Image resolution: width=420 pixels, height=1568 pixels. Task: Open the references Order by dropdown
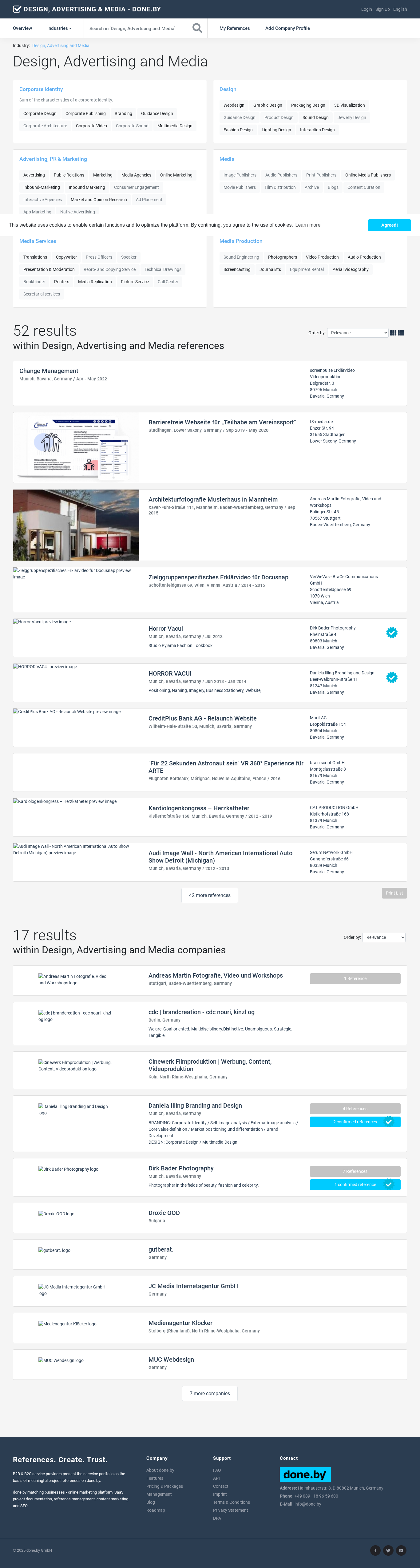pyautogui.click(x=358, y=333)
